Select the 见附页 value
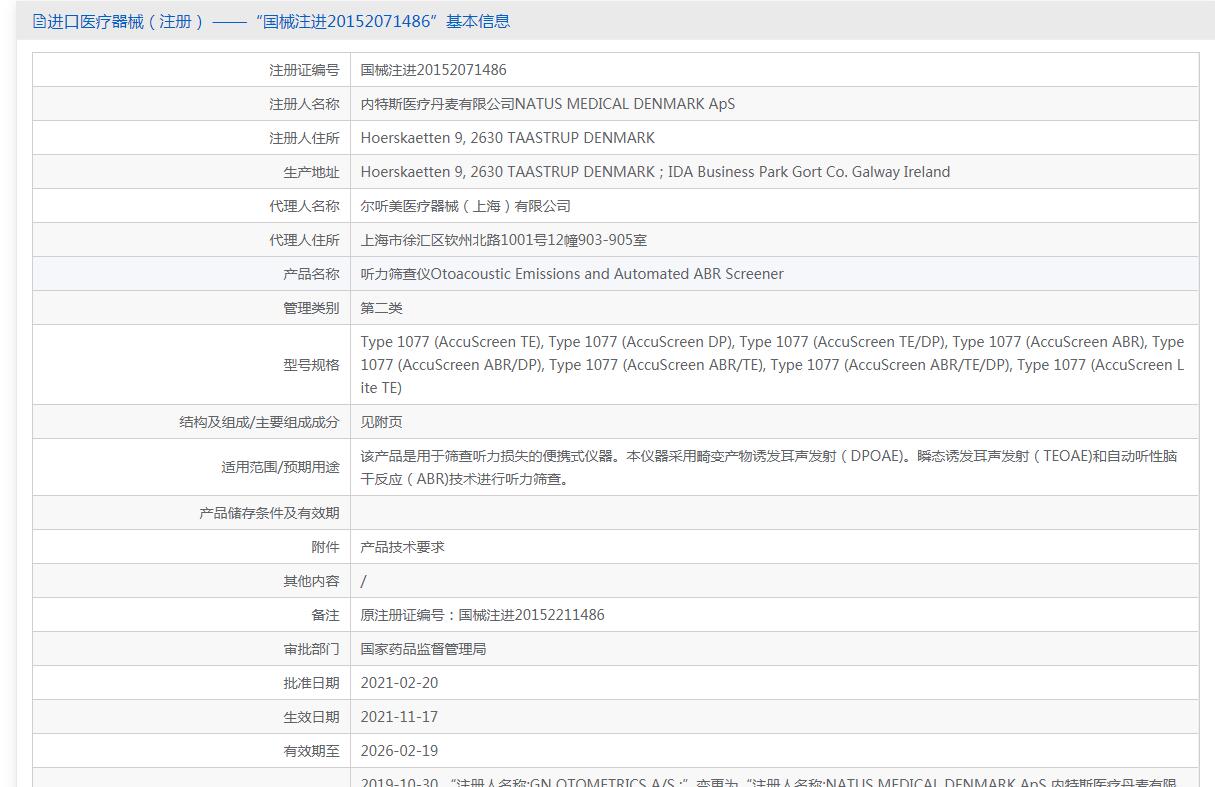The width and height of the screenshot is (1215, 787). [382, 422]
